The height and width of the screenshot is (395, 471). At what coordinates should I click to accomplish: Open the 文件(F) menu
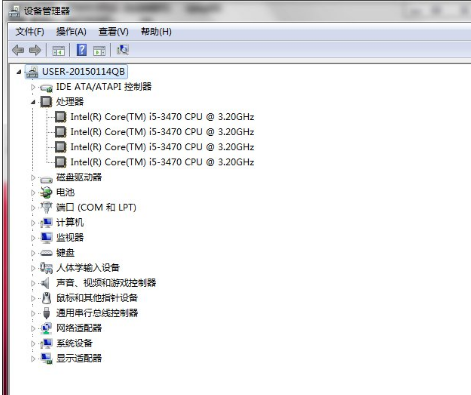click(x=30, y=32)
